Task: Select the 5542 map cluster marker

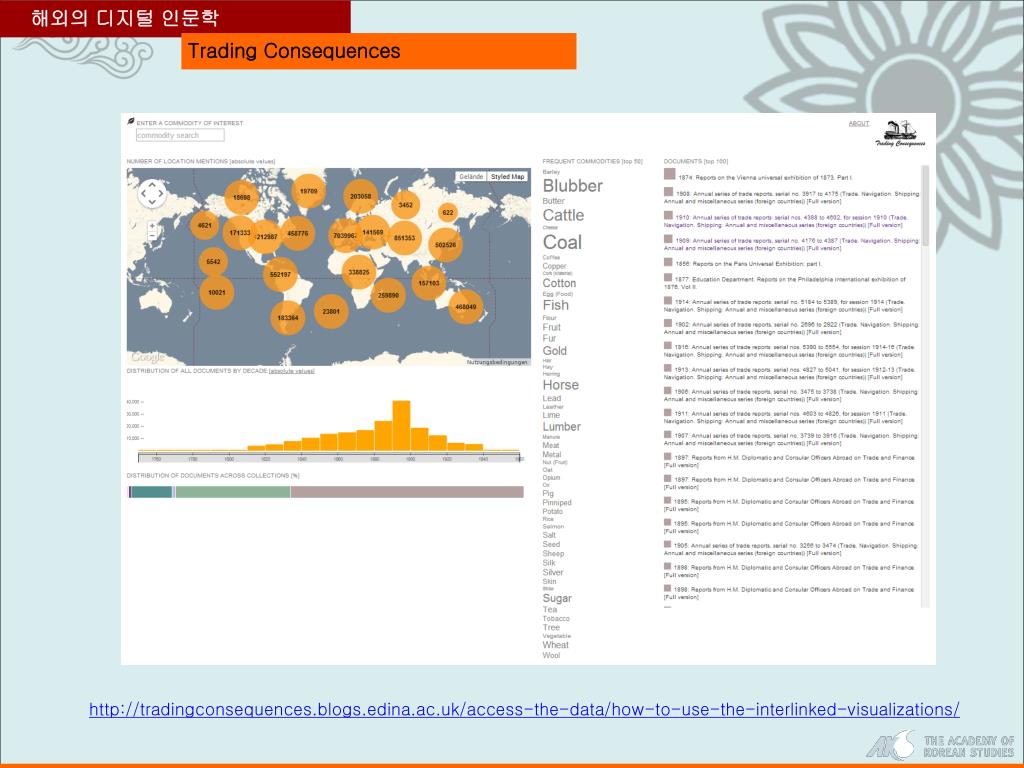Action: coord(213,262)
